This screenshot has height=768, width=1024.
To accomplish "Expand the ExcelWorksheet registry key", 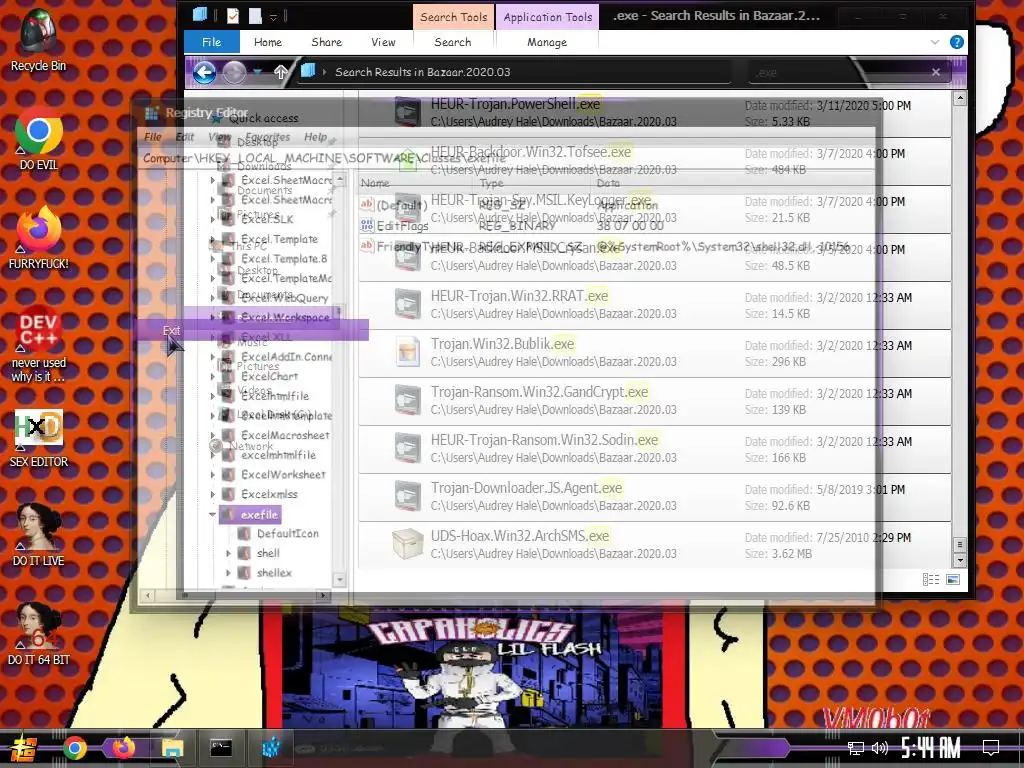I will coord(212,475).
